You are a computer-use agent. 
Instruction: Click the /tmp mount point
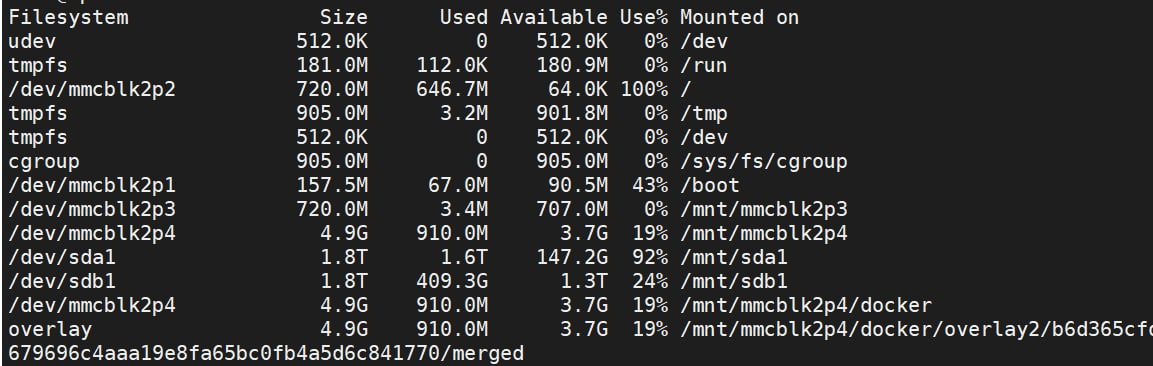point(704,113)
